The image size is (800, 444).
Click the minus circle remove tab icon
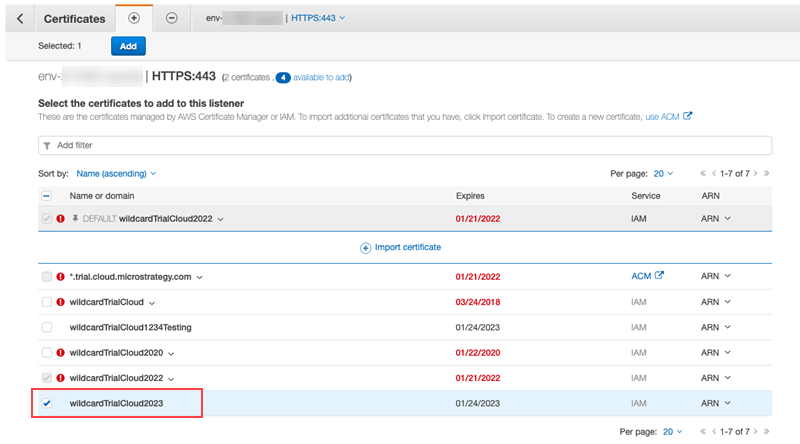171,19
